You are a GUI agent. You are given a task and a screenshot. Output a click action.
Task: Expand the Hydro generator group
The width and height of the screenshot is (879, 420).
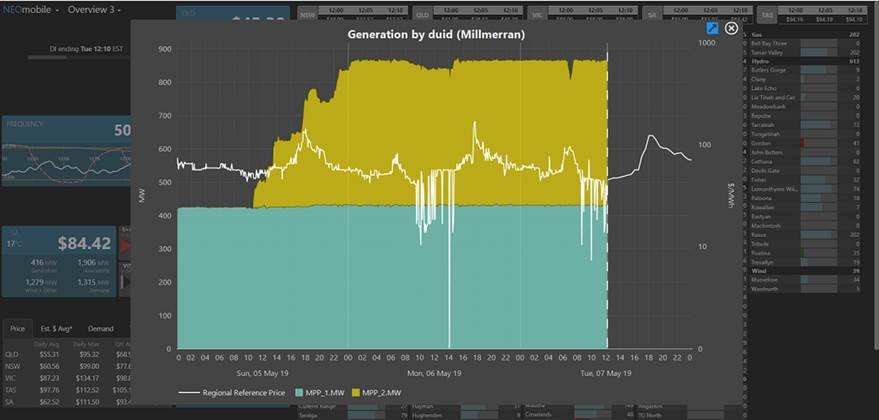(766, 61)
